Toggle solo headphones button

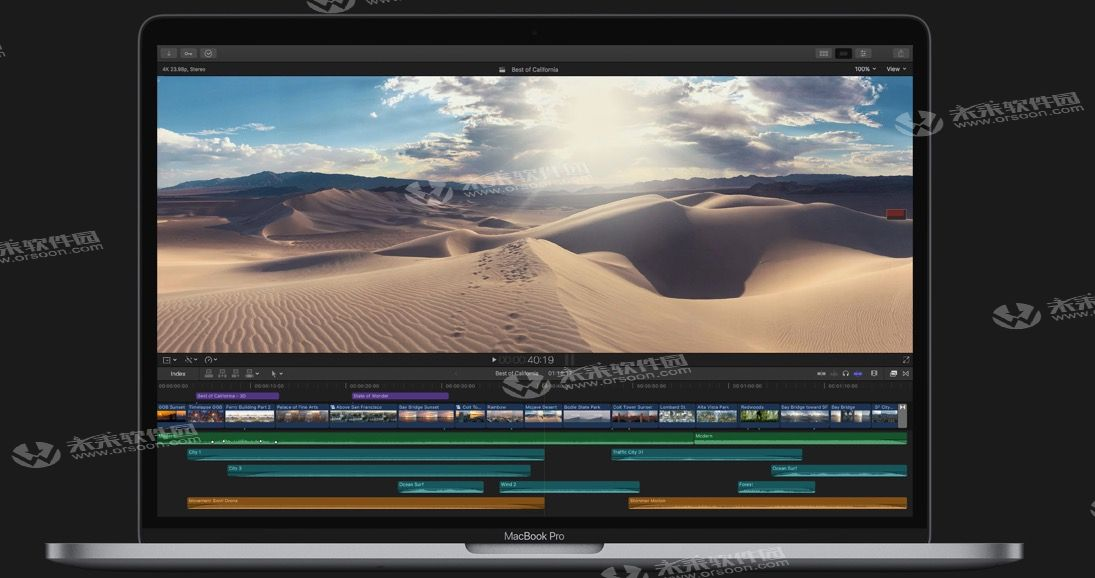tap(846, 373)
